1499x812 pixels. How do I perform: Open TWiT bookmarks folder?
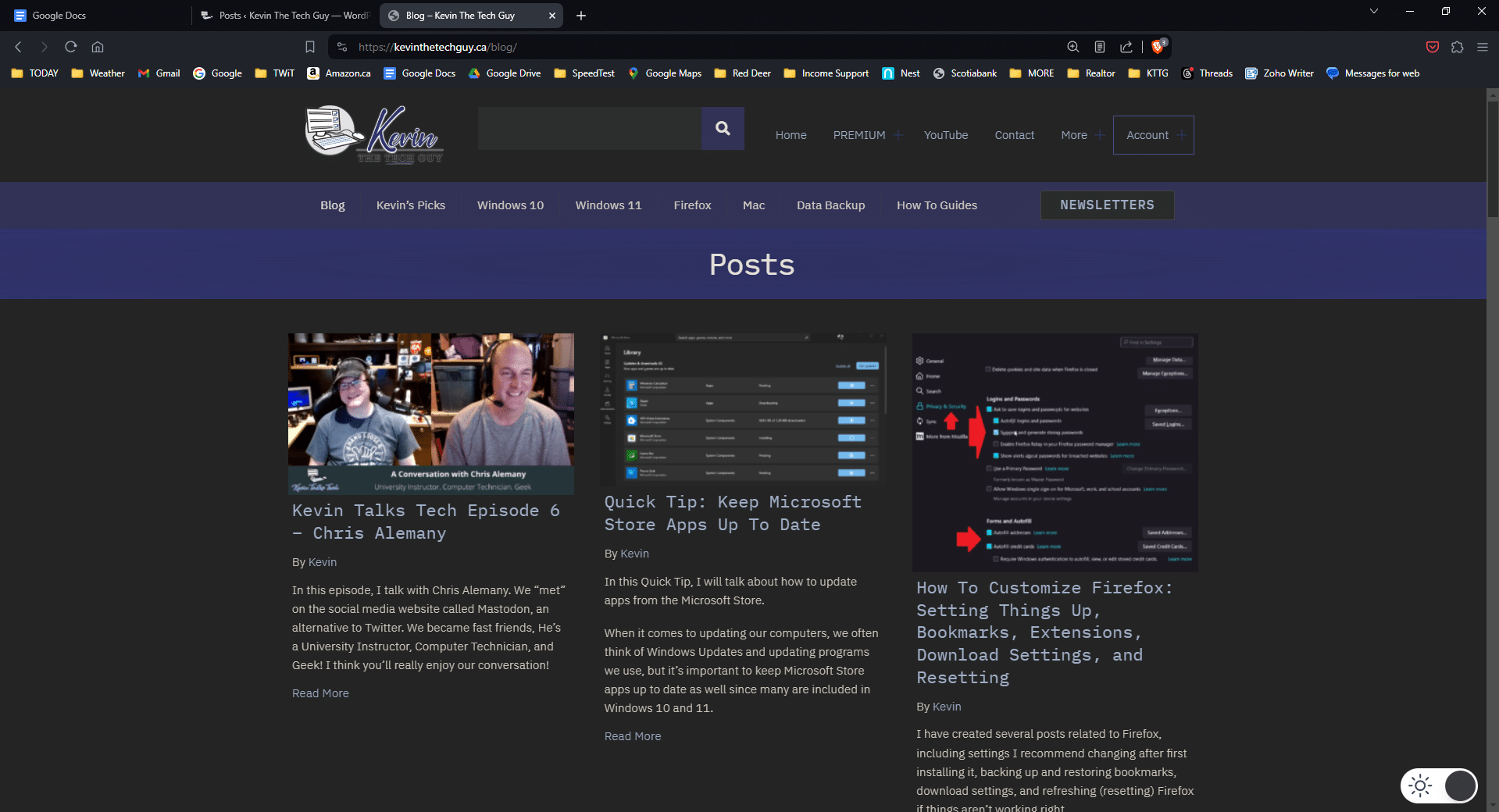[x=274, y=73]
